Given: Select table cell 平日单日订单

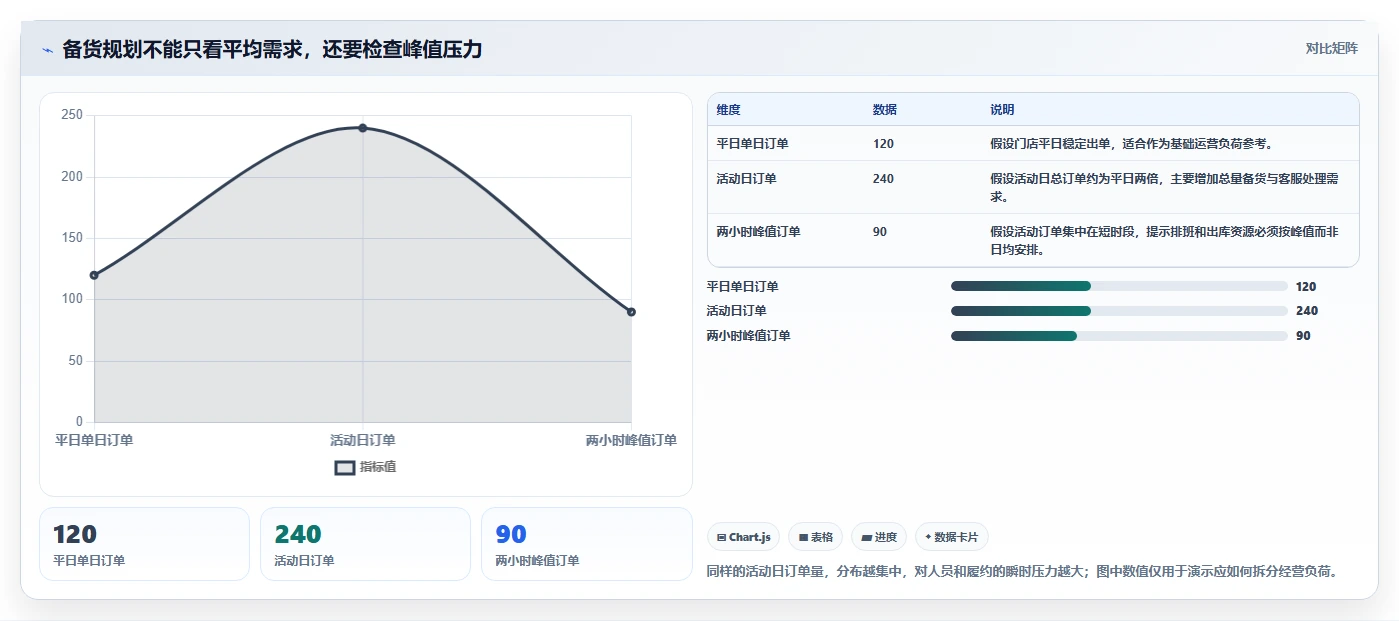Looking at the screenshot, I should [x=752, y=144].
